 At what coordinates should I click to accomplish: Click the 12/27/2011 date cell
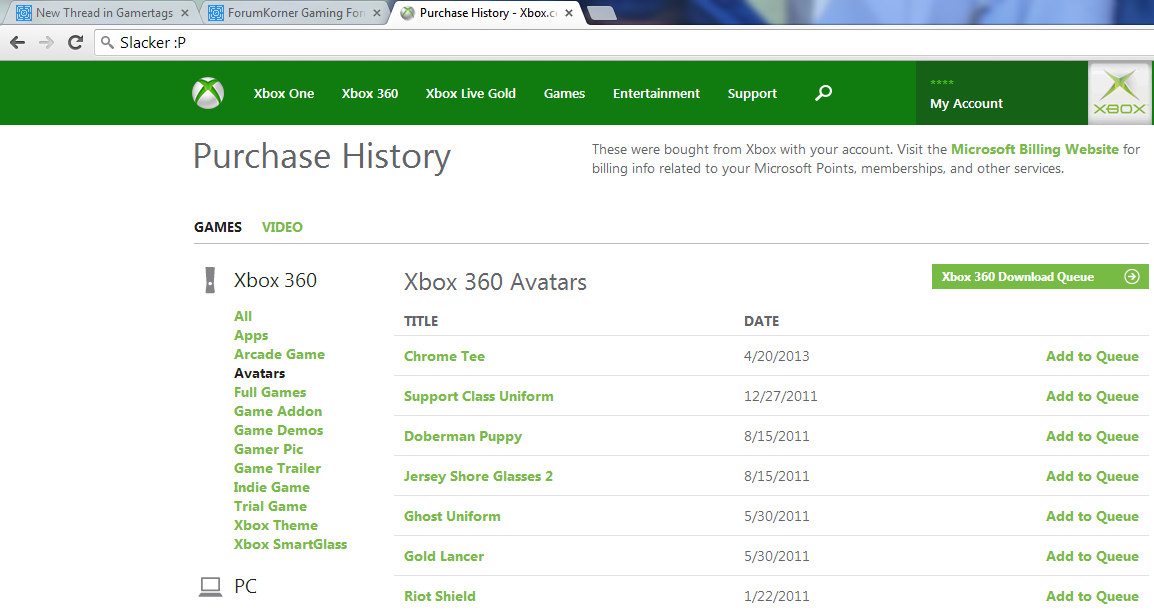coord(780,397)
